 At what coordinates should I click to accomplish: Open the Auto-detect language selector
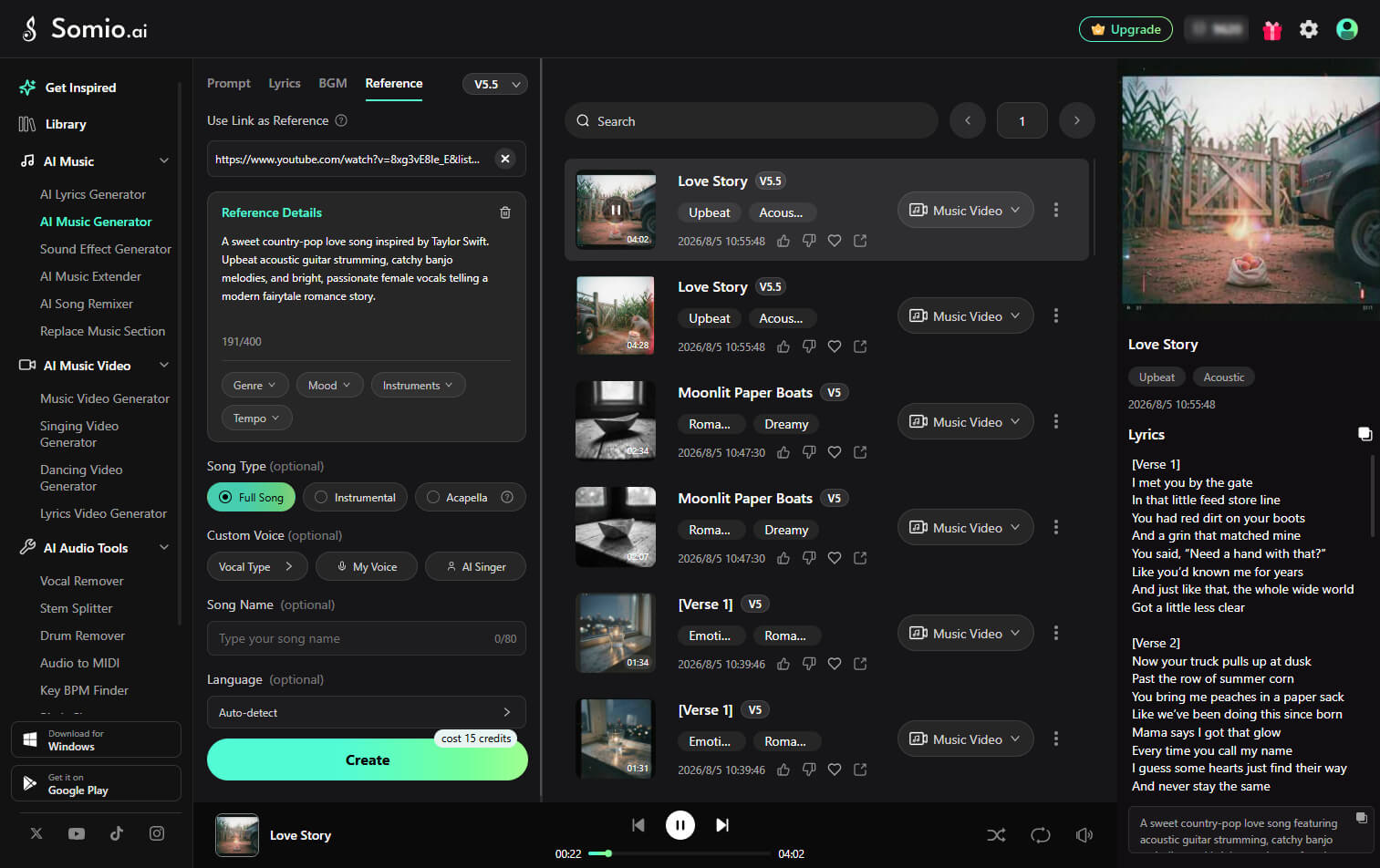[x=367, y=712]
